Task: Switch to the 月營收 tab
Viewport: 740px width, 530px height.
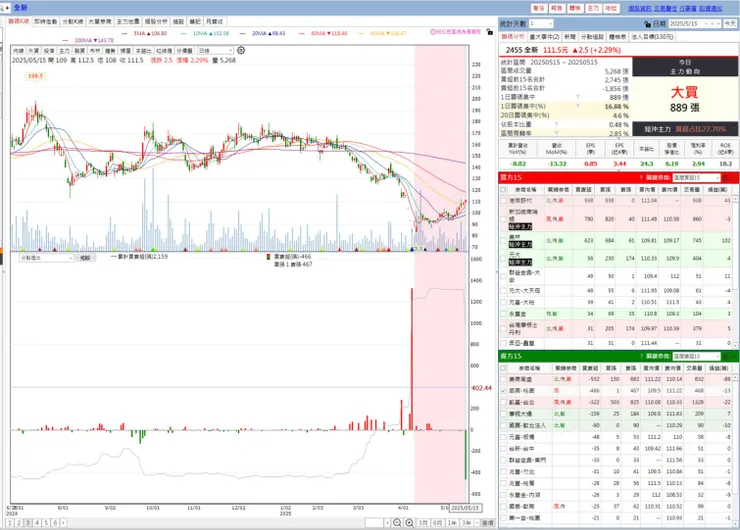Action: pos(214,22)
